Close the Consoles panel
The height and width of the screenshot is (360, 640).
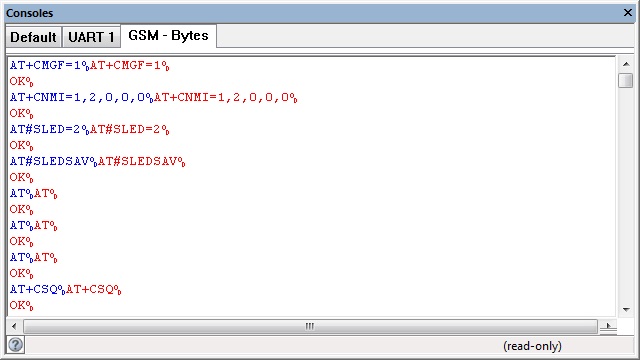[x=628, y=13]
